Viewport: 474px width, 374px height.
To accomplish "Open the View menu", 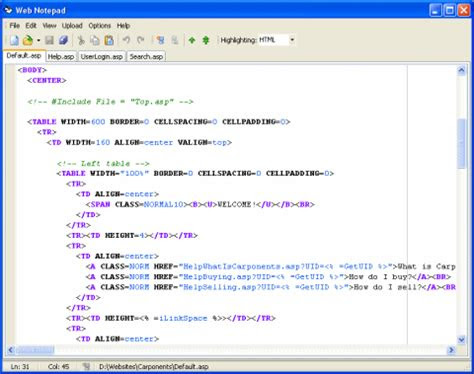I will click(x=49, y=26).
